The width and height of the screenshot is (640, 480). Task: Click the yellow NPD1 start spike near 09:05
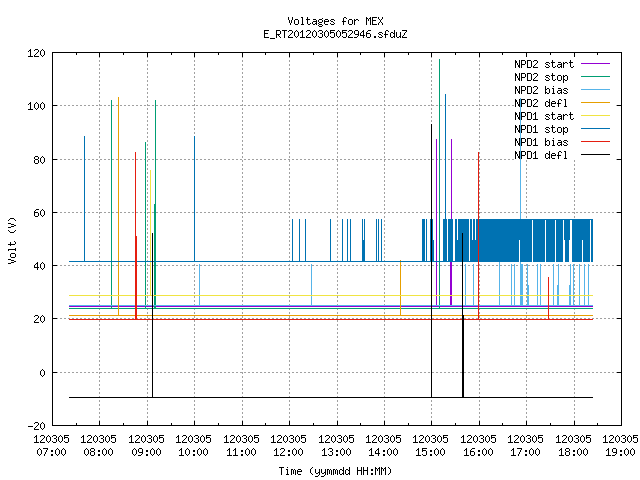[x=151, y=233]
